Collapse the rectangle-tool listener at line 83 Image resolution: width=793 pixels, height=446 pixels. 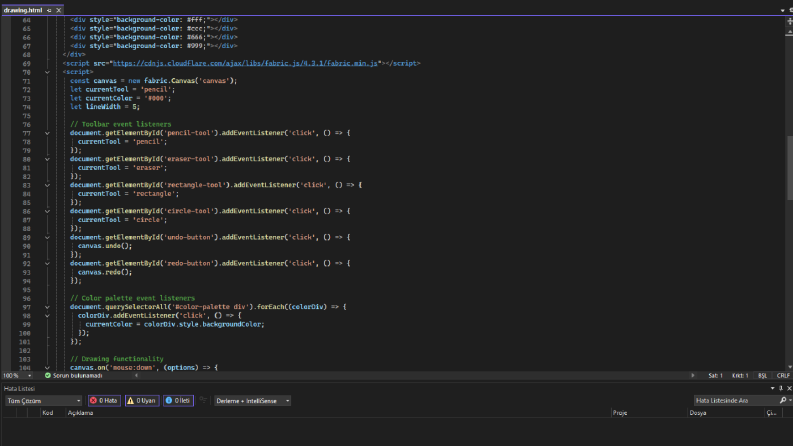click(47, 185)
